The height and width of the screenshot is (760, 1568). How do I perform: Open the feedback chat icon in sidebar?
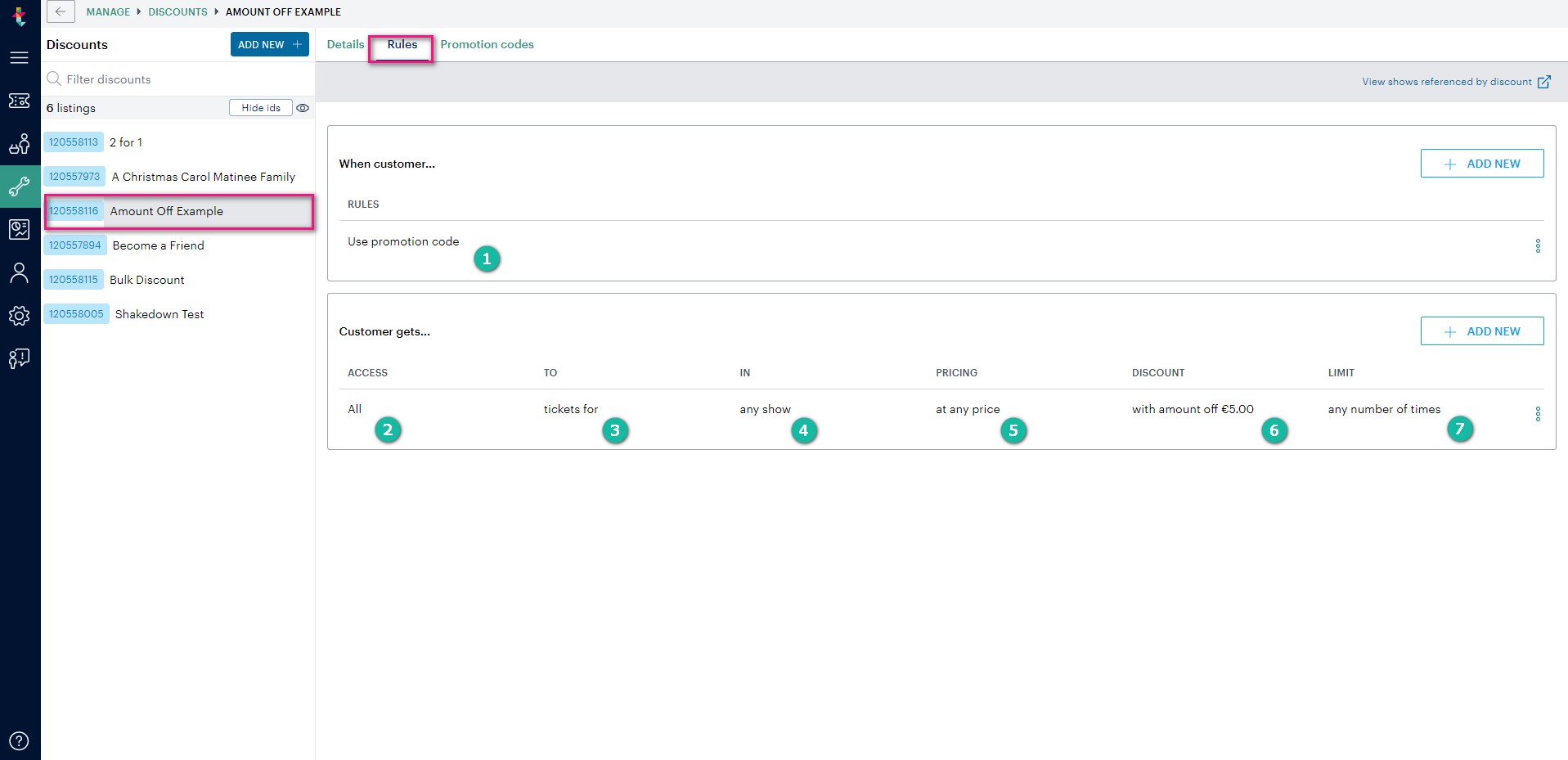19,358
